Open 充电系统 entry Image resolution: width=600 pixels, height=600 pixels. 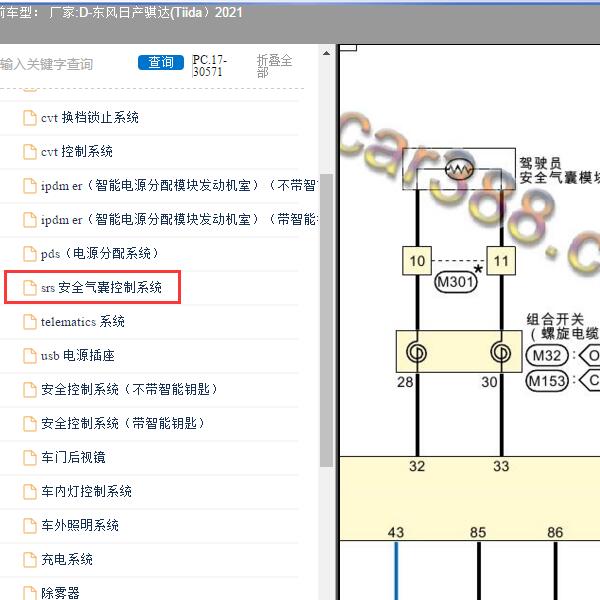tap(67, 559)
